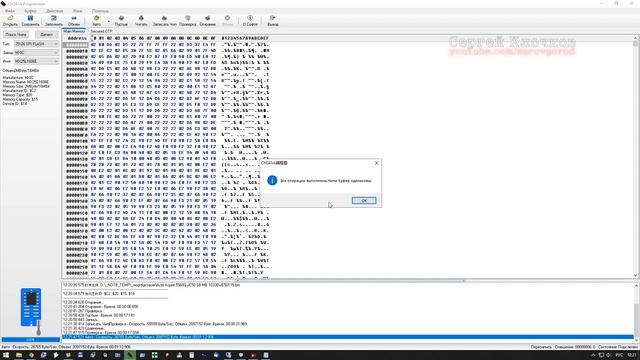Open the dropdown arrow next to Авто

click(109, 21)
